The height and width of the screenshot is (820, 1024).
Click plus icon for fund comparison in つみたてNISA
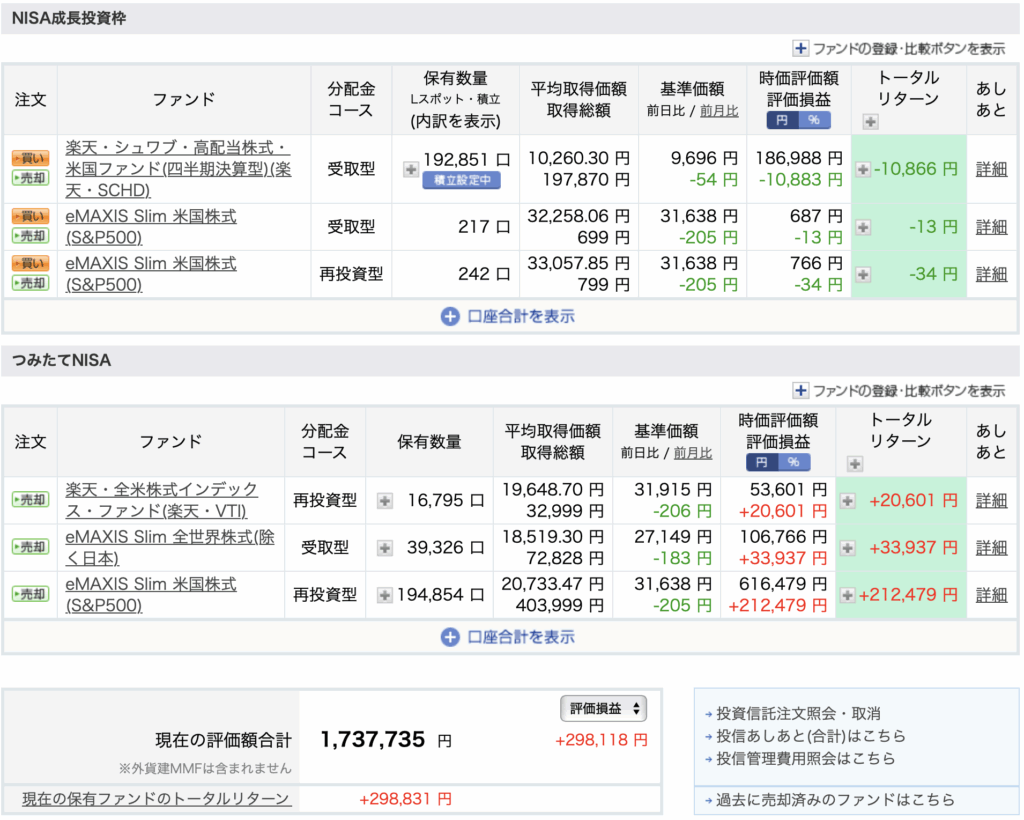(x=800, y=390)
